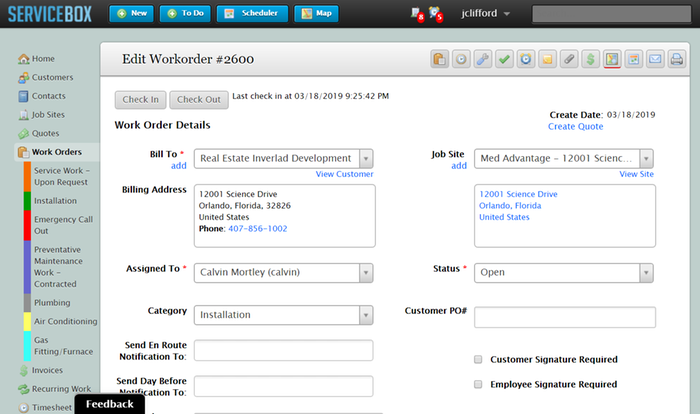Open the paperclip attachments icon
The height and width of the screenshot is (414, 700).
pyautogui.click(x=569, y=59)
